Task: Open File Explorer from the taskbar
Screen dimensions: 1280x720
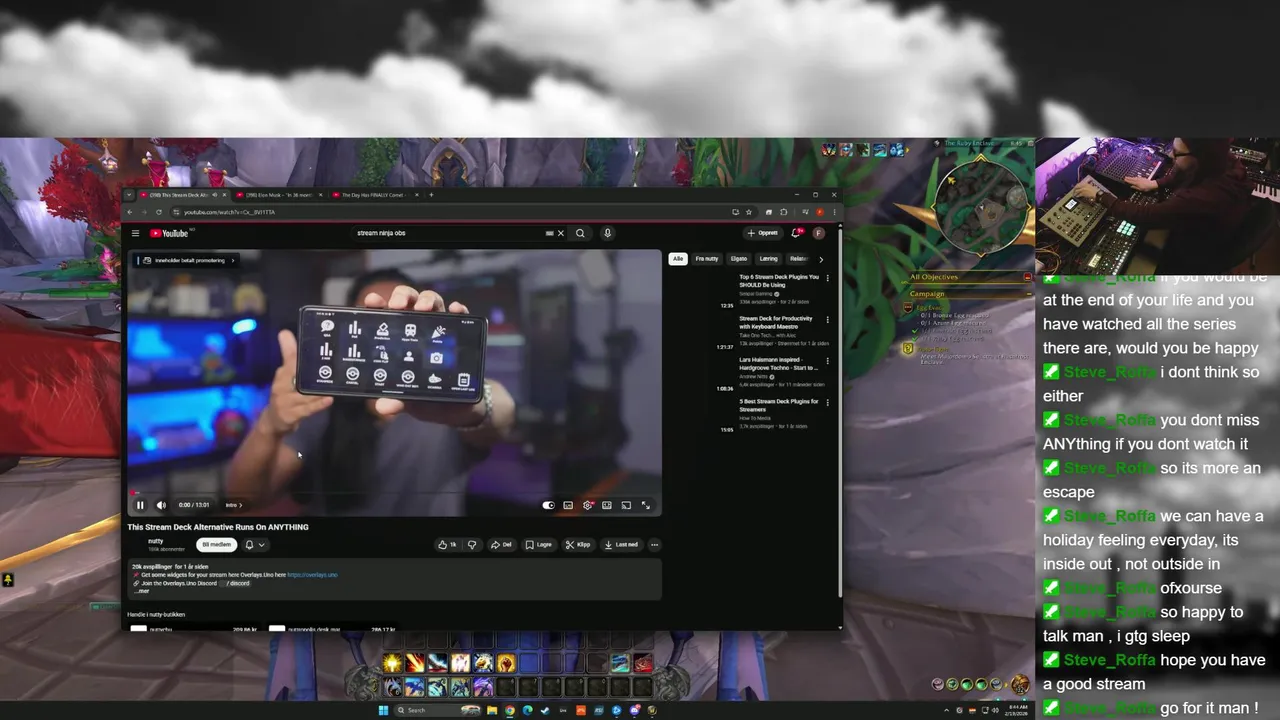Action: click(493, 710)
